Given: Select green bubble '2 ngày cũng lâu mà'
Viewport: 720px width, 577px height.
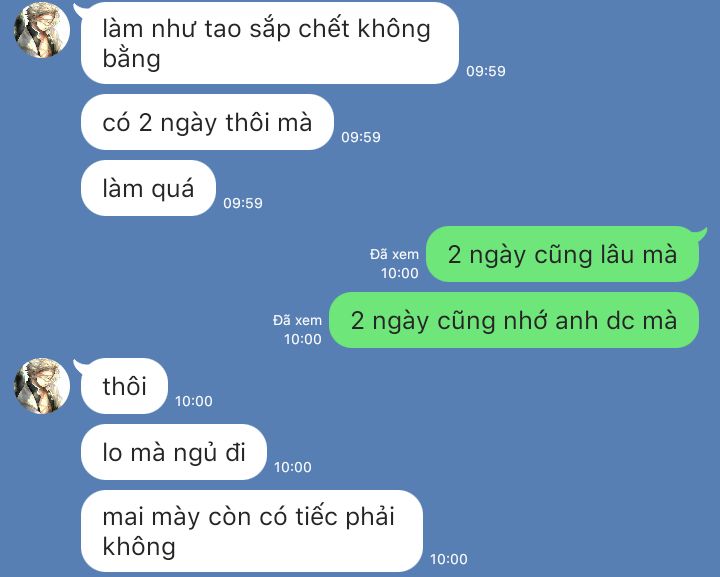Looking at the screenshot, I should (562, 254).
